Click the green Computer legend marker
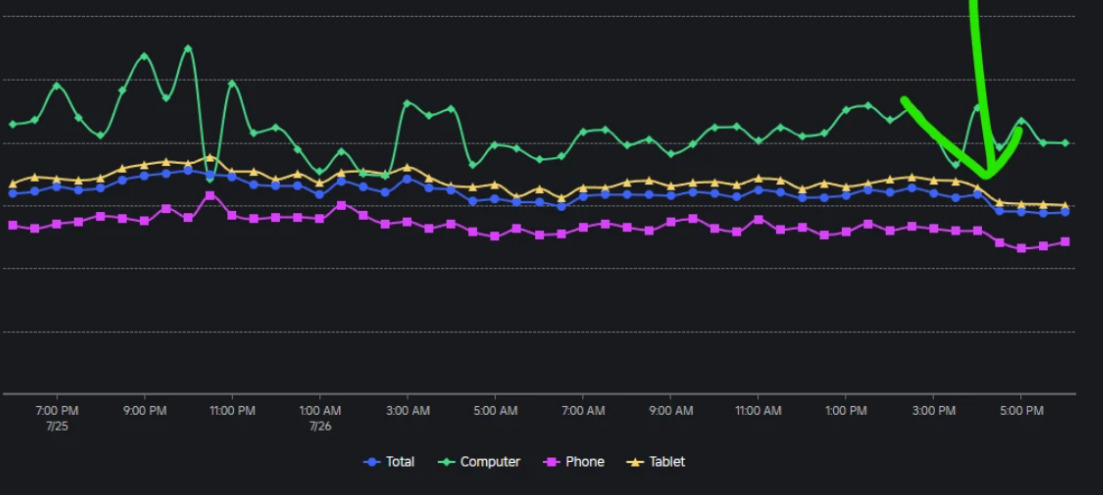The image size is (1103, 495). [447, 462]
